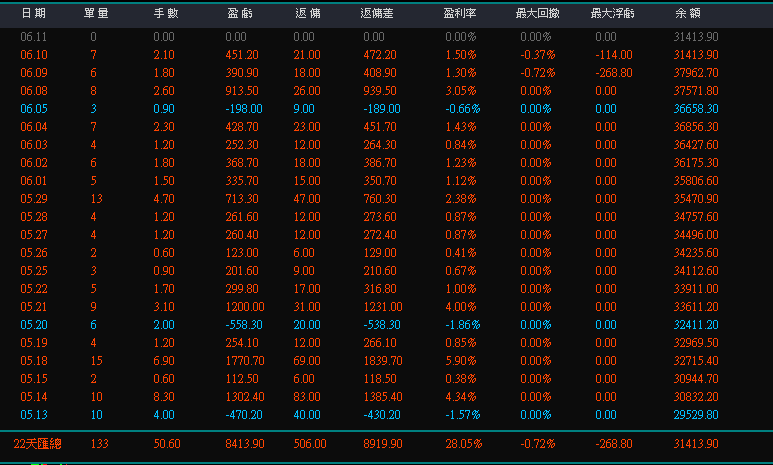
Task: Click the 最大浮虧 column header
Action: (x=612, y=13)
